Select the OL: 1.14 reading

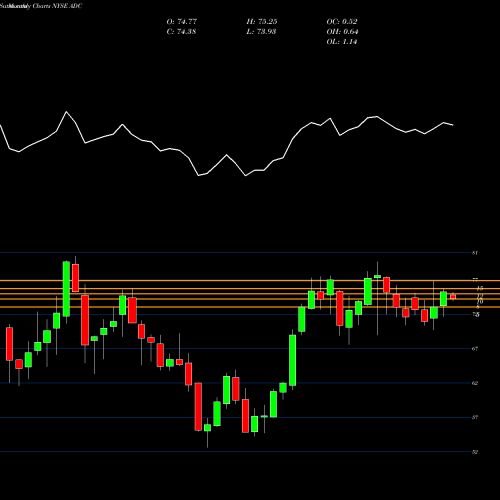pos(342,42)
